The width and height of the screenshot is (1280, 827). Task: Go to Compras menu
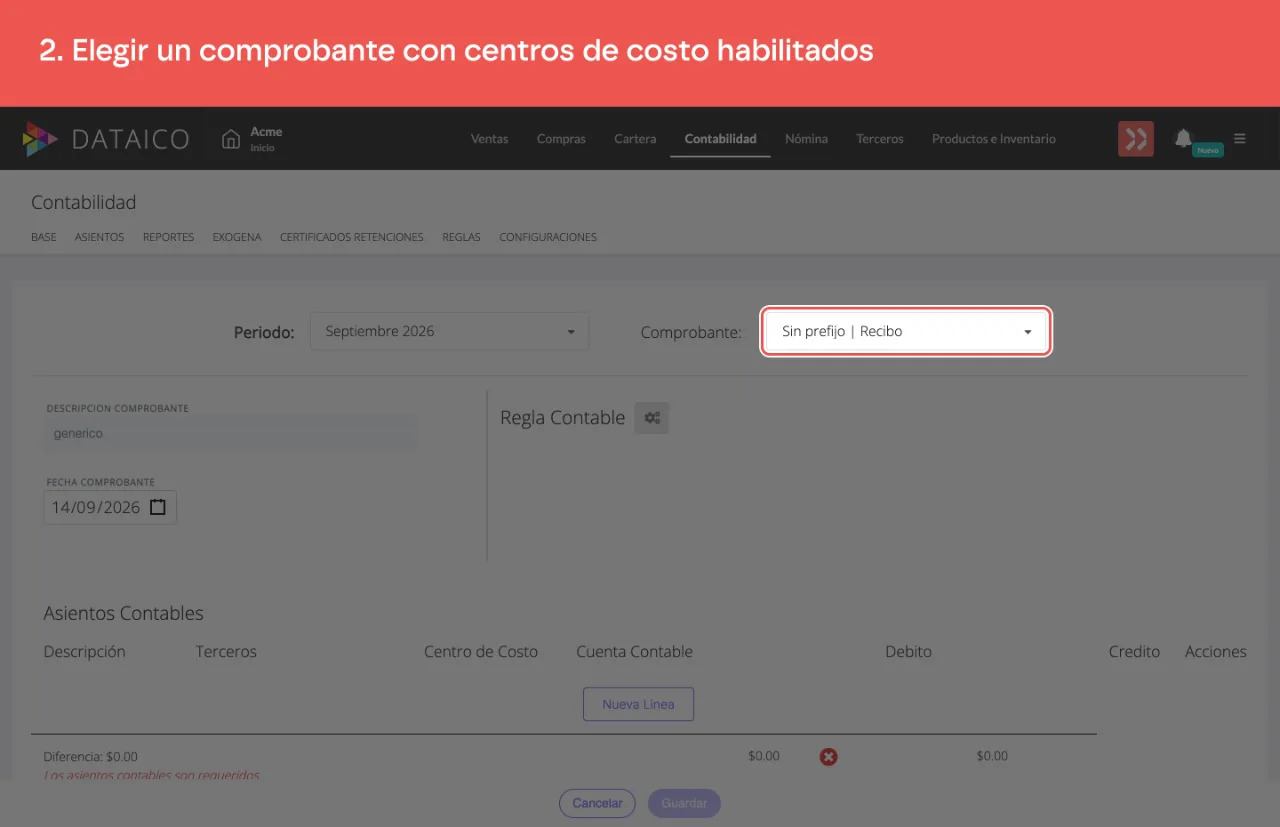(x=561, y=139)
